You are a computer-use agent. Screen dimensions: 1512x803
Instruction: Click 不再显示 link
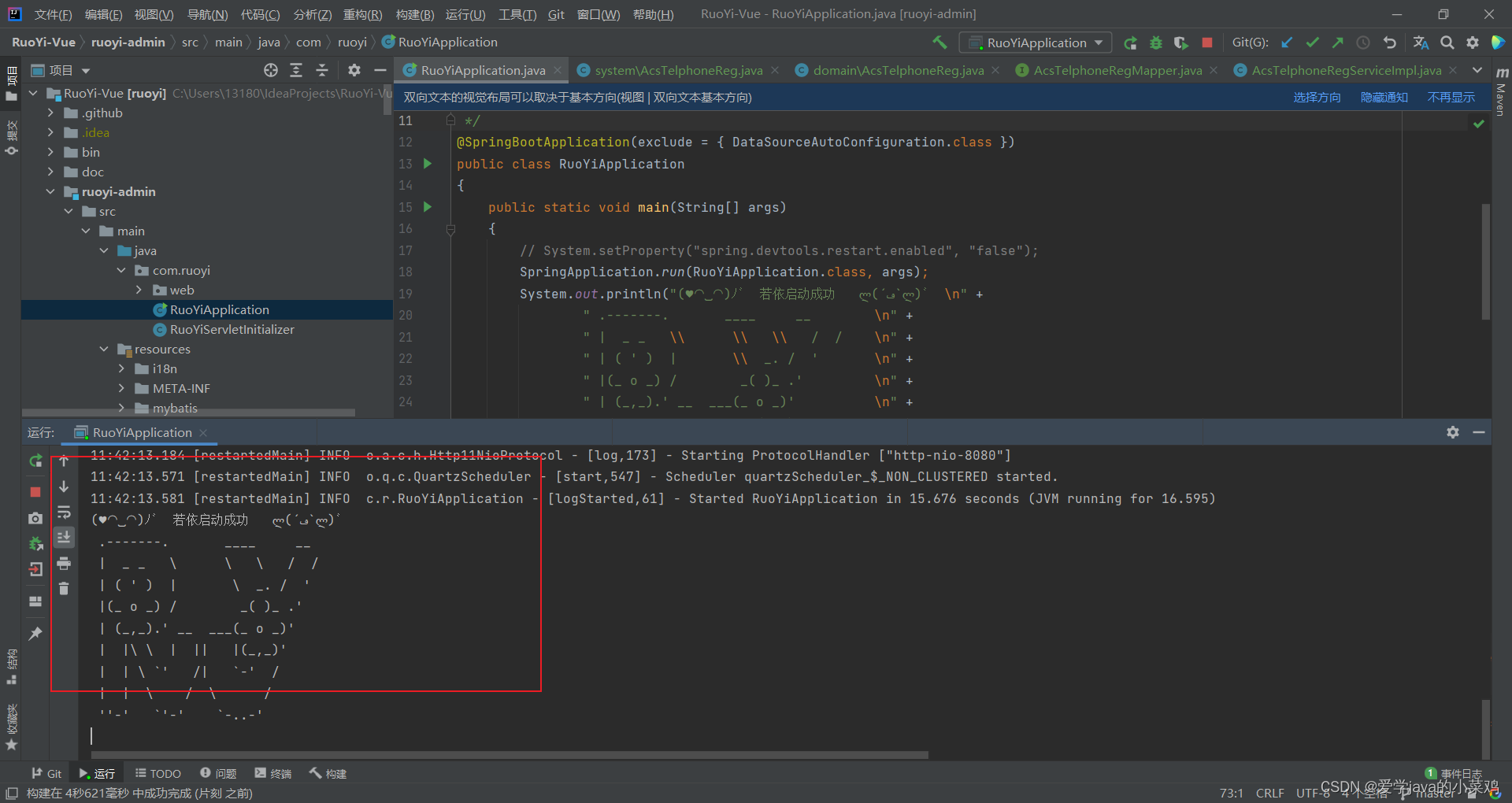click(1451, 97)
